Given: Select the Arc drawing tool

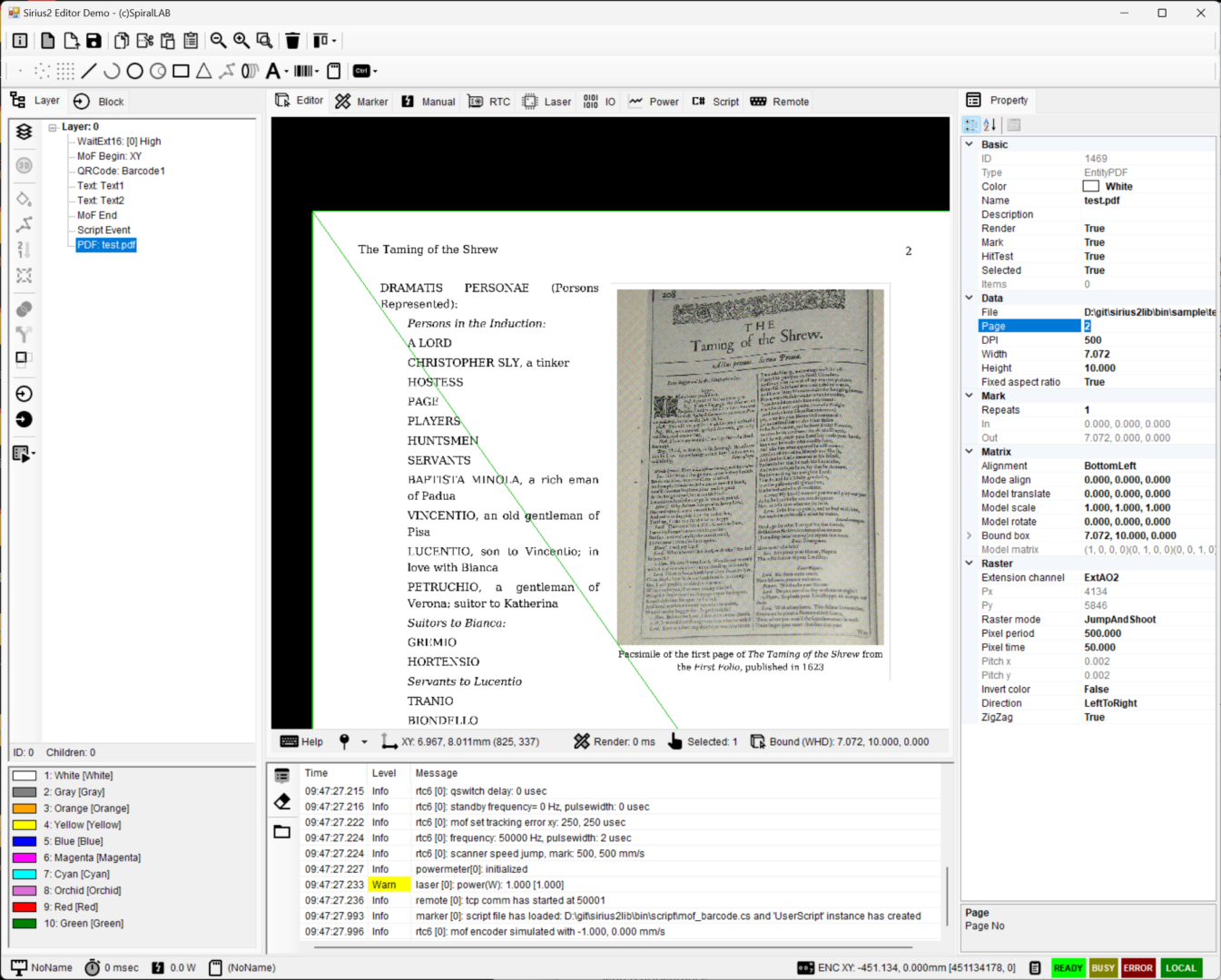Looking at the screenshot, I should (x=112, y=71).
